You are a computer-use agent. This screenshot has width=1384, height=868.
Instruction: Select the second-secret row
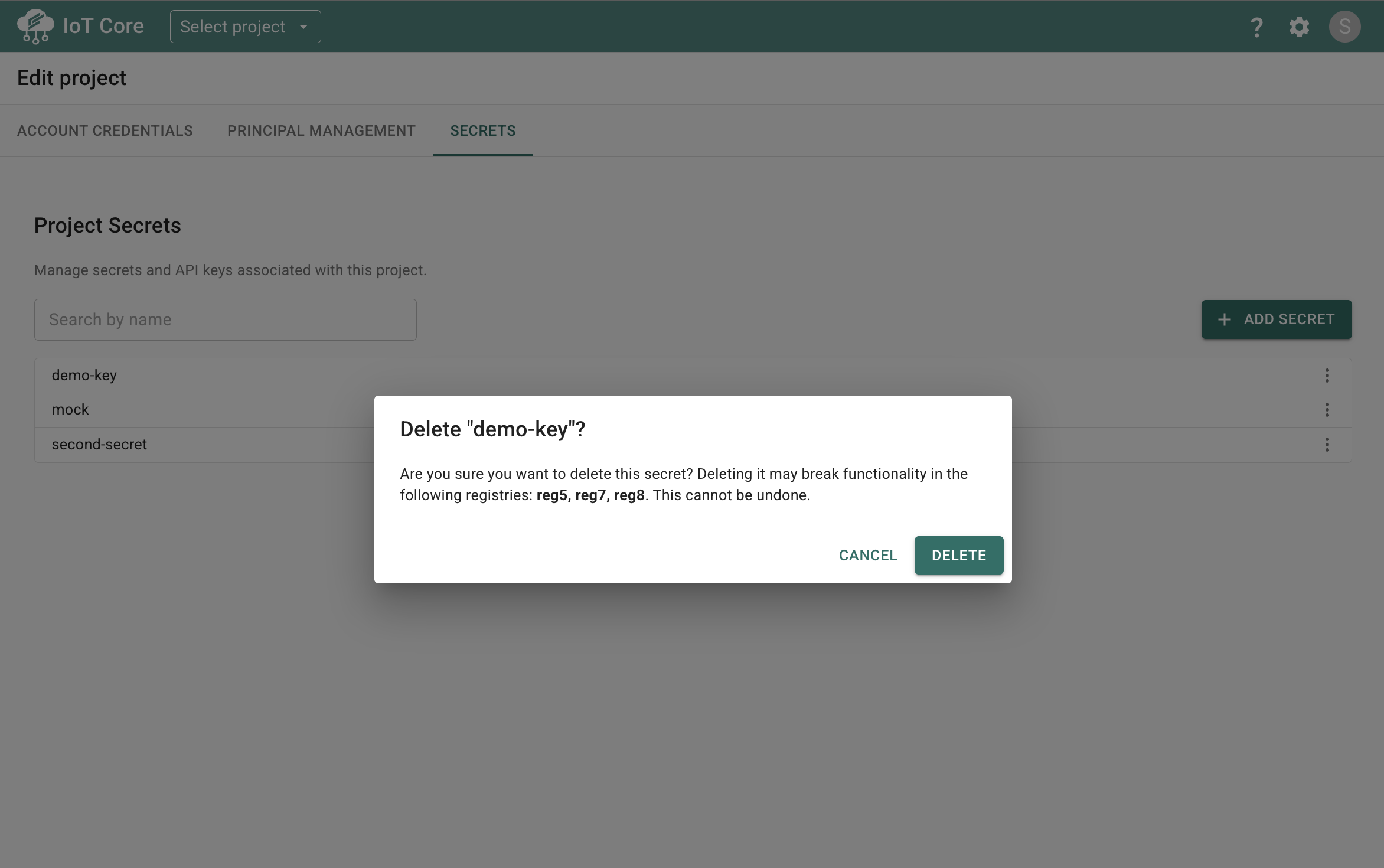point(693,445)
